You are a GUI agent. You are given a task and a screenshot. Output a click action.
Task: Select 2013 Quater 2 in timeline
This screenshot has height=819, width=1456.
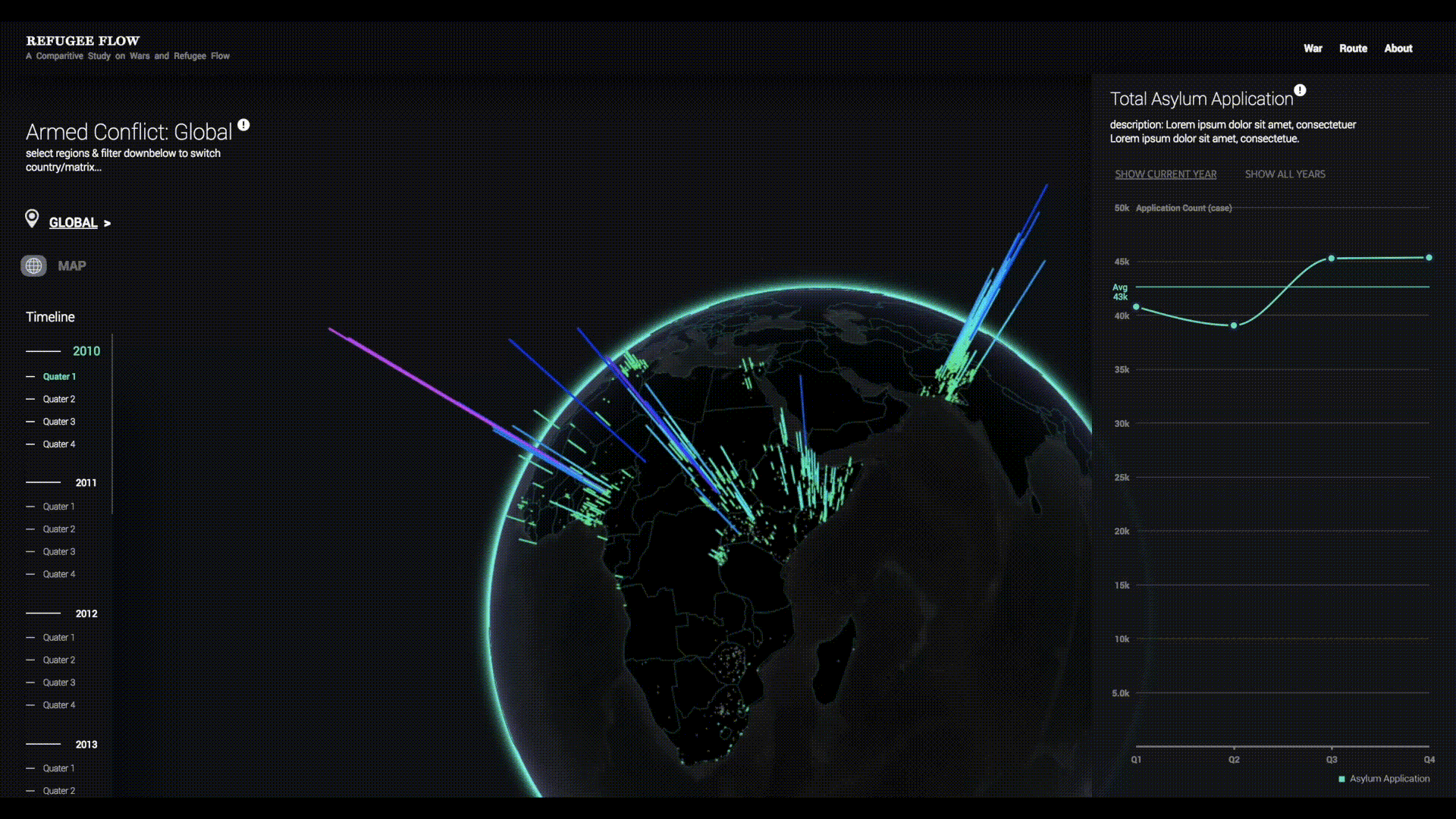(59, 791)
